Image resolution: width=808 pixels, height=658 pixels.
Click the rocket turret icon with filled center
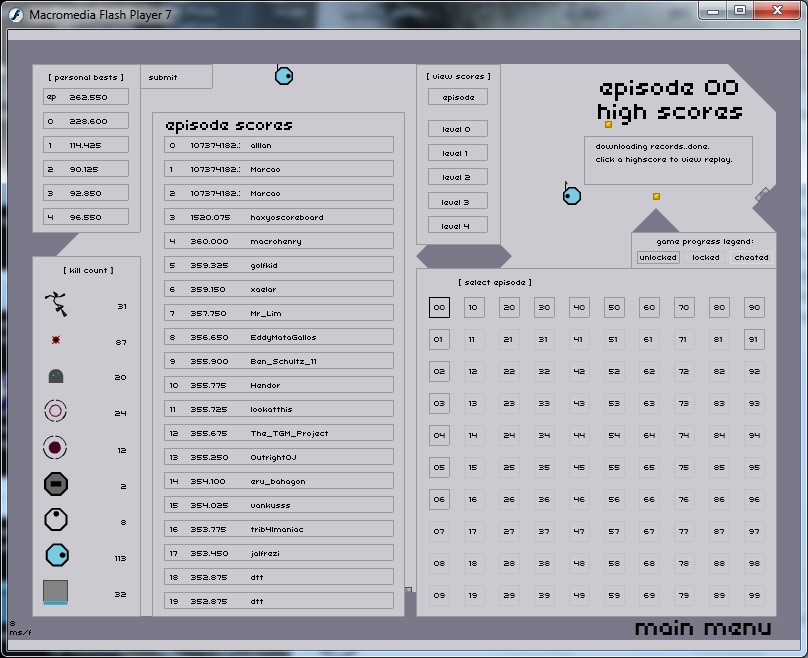[56, 448]
